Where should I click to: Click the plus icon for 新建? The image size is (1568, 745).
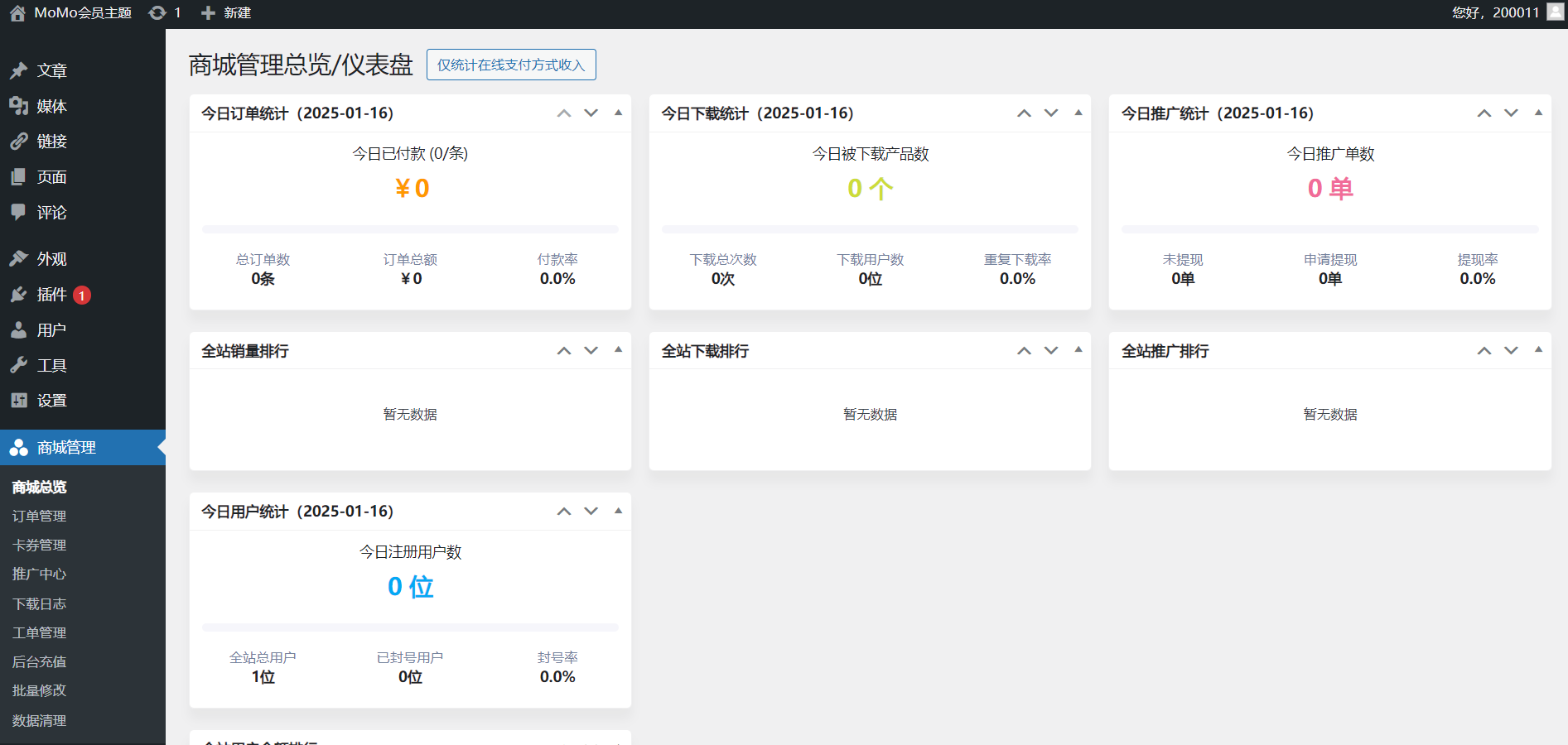pos(209,13)
